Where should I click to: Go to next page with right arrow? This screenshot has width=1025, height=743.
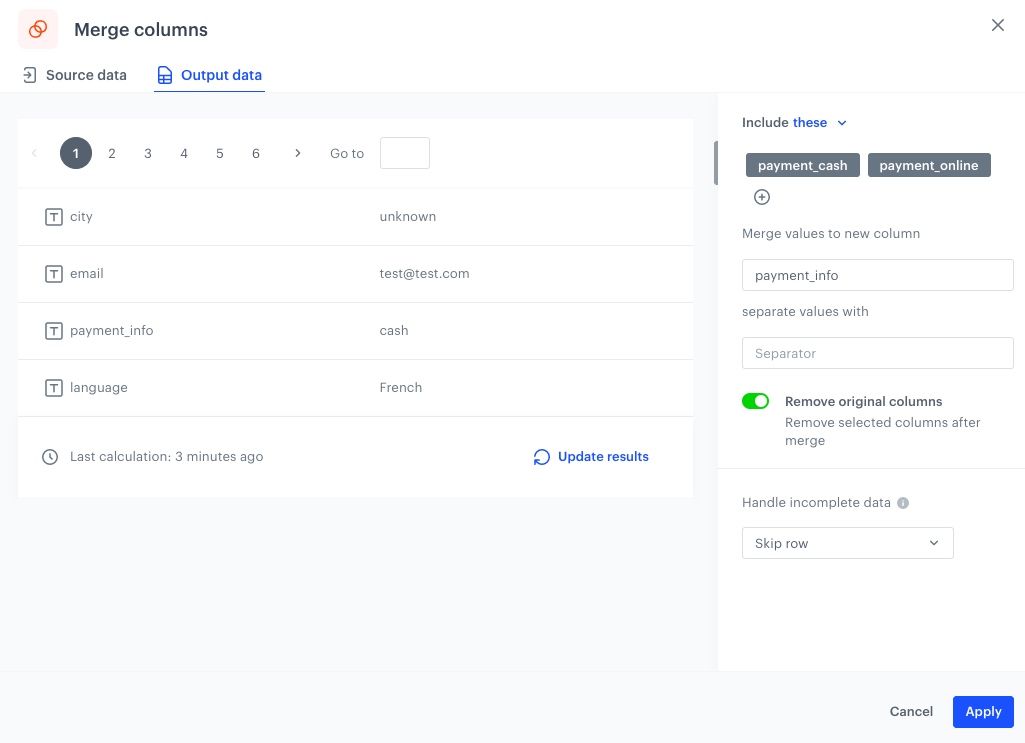point(297,153)
